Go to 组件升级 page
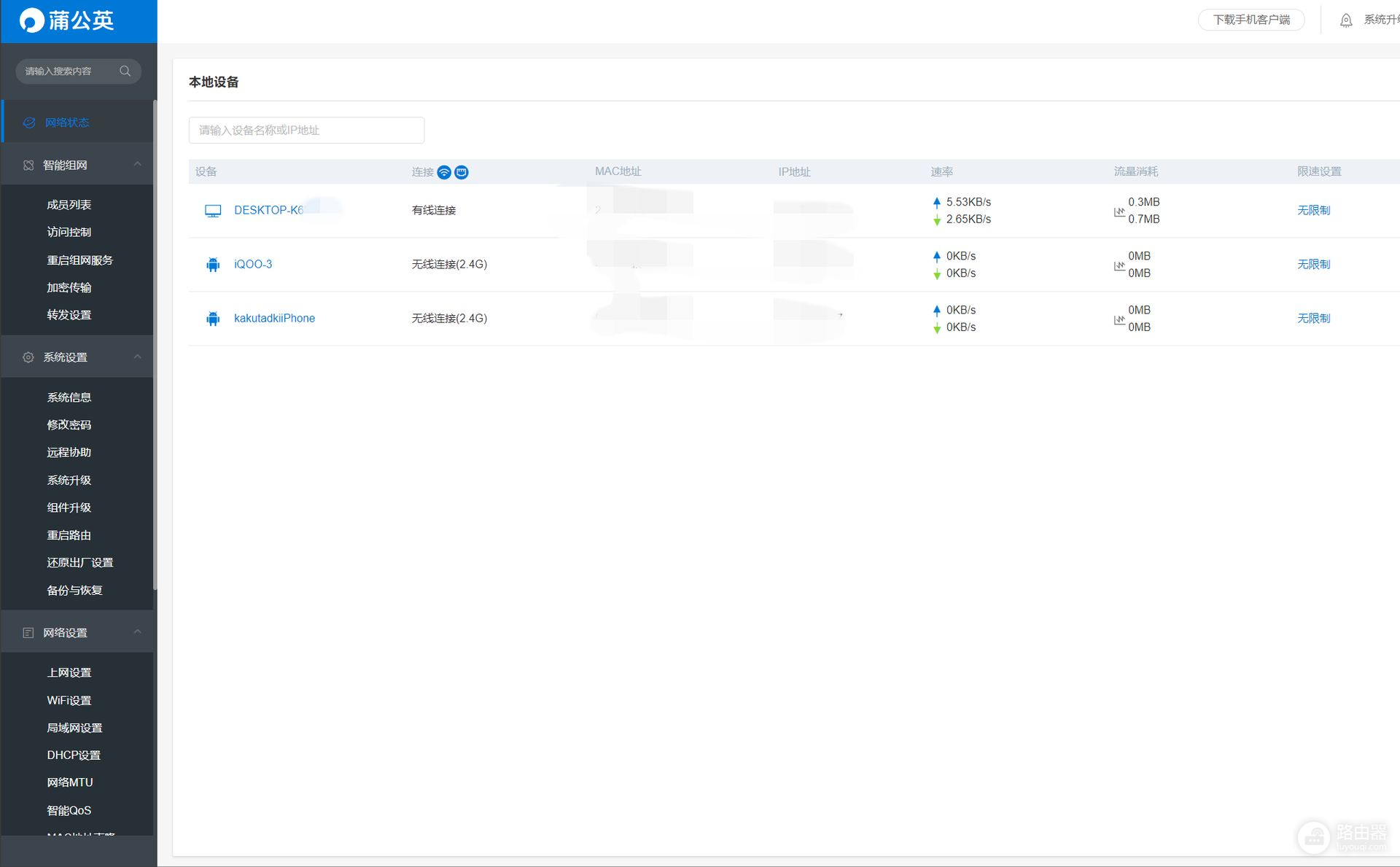The image size is (1400, 867). click(69, 508)
